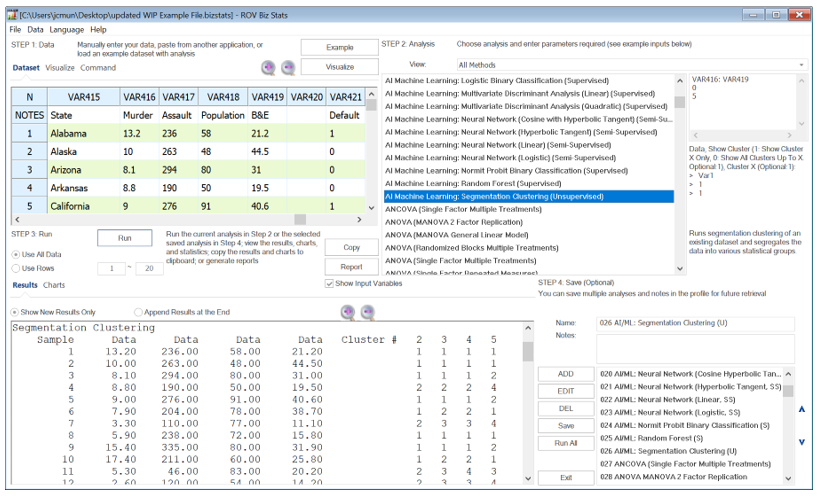This screenshot has height=499, width=822.
Task: Click the Run button
Action: pos(125,238)
